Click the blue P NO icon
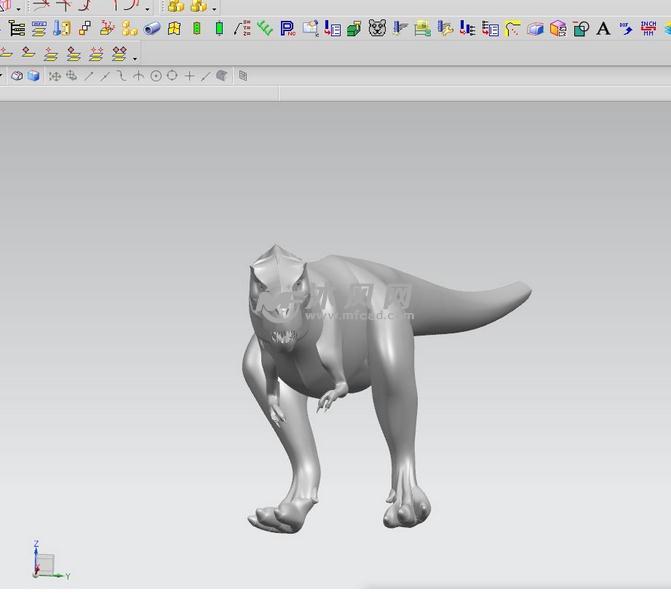The image size is (671, 607). pyautogui.click(x=288, y=29)
